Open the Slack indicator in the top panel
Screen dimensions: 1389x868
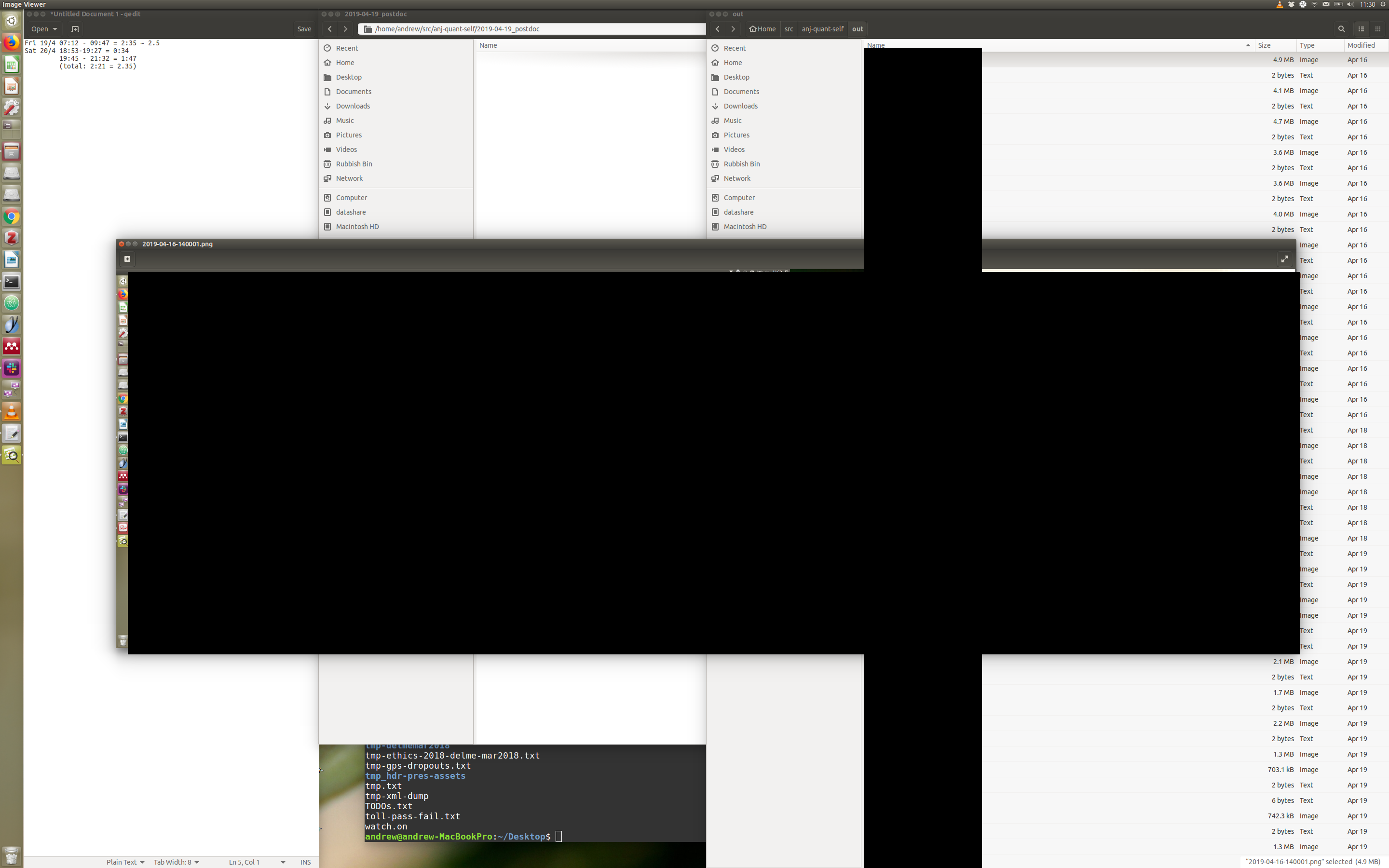(x=1303, y=5)
